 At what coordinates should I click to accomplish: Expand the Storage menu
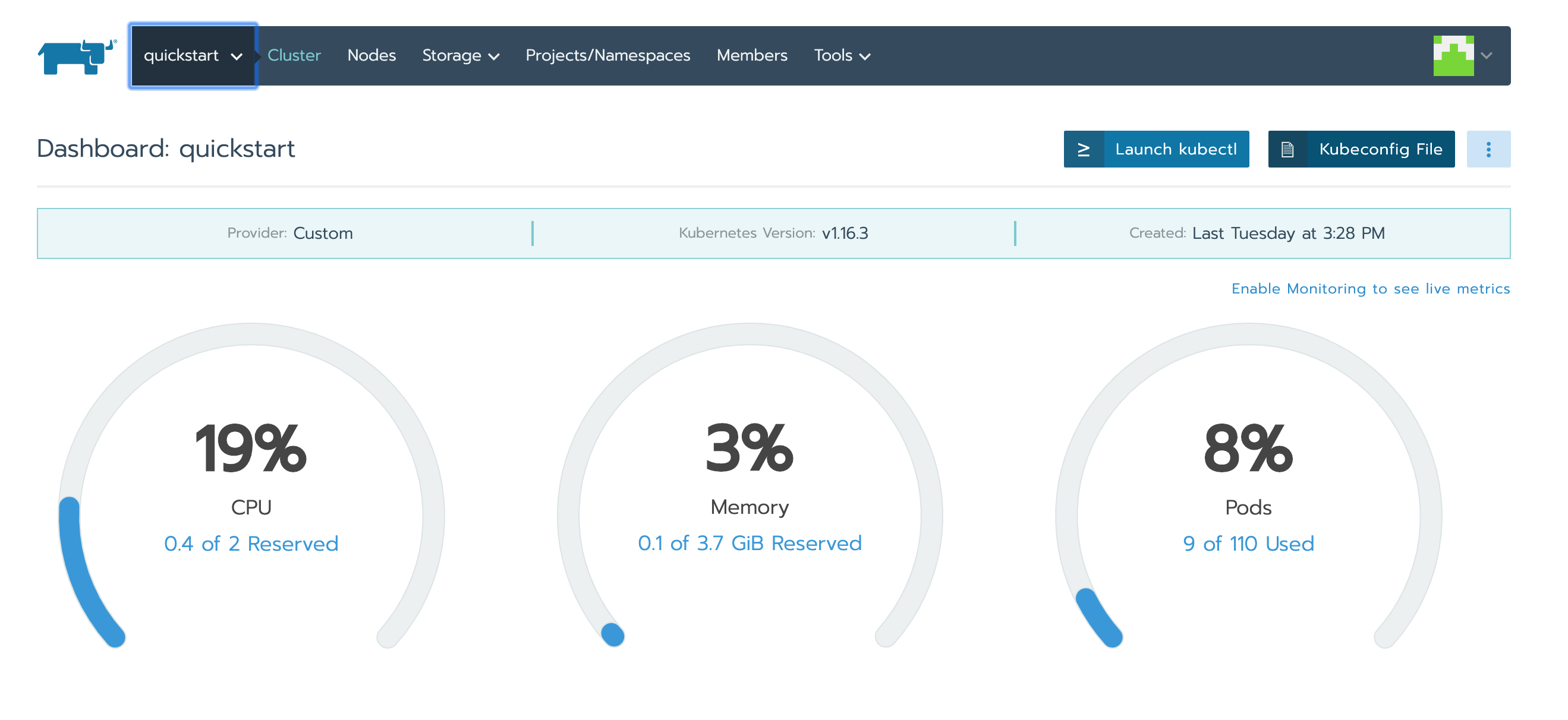point(461,55)
